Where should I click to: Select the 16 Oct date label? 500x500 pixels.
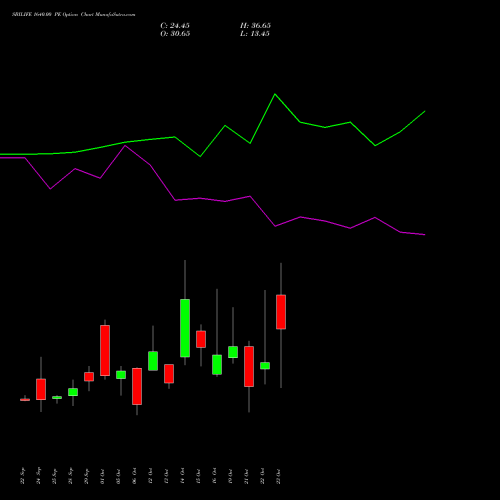pos(214,476)
